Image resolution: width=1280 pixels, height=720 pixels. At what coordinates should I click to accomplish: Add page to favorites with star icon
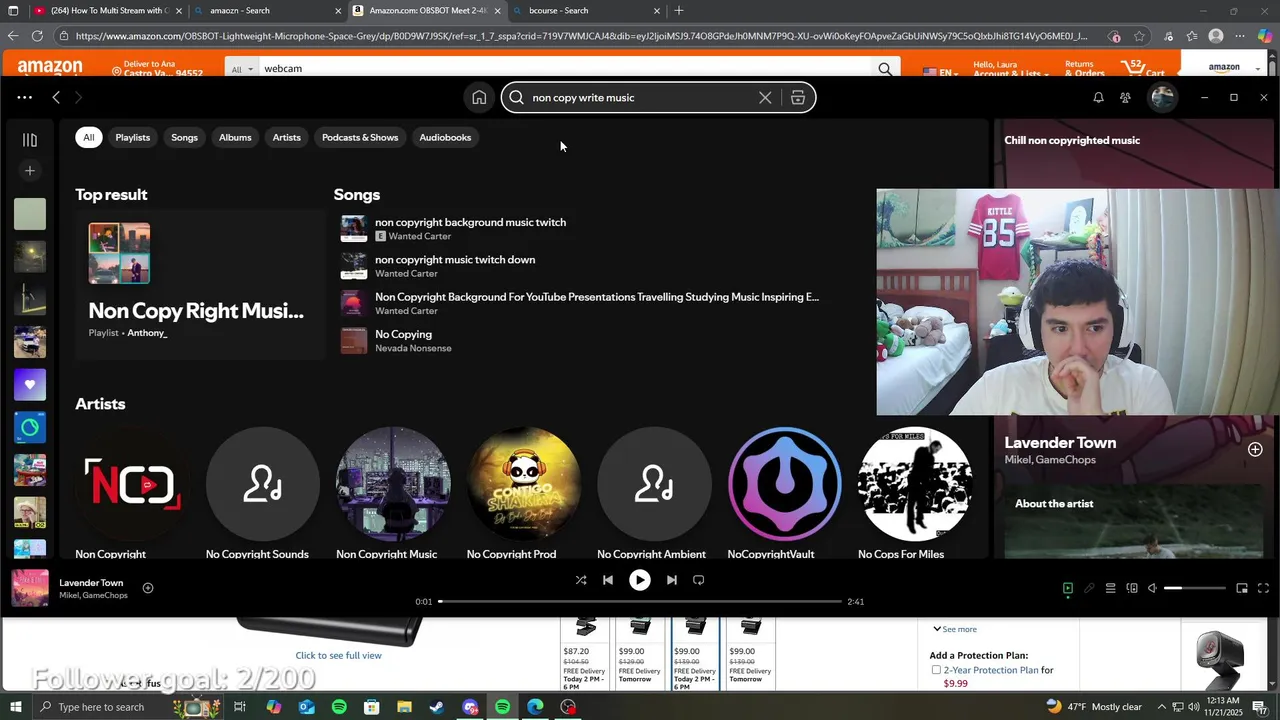(1139, 36)
